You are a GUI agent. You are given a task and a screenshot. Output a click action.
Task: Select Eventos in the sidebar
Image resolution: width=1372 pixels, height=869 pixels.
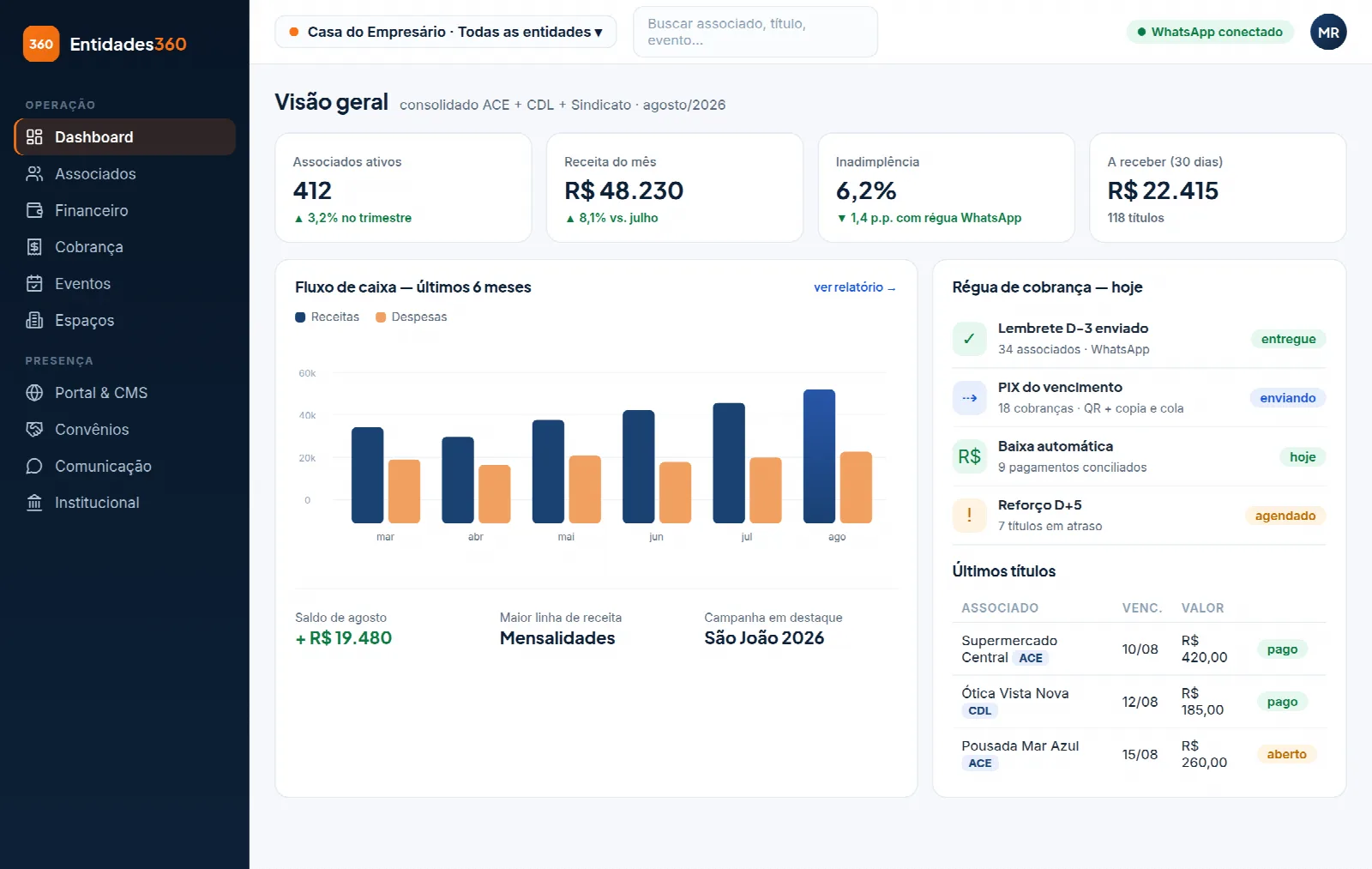click(125, 284)
